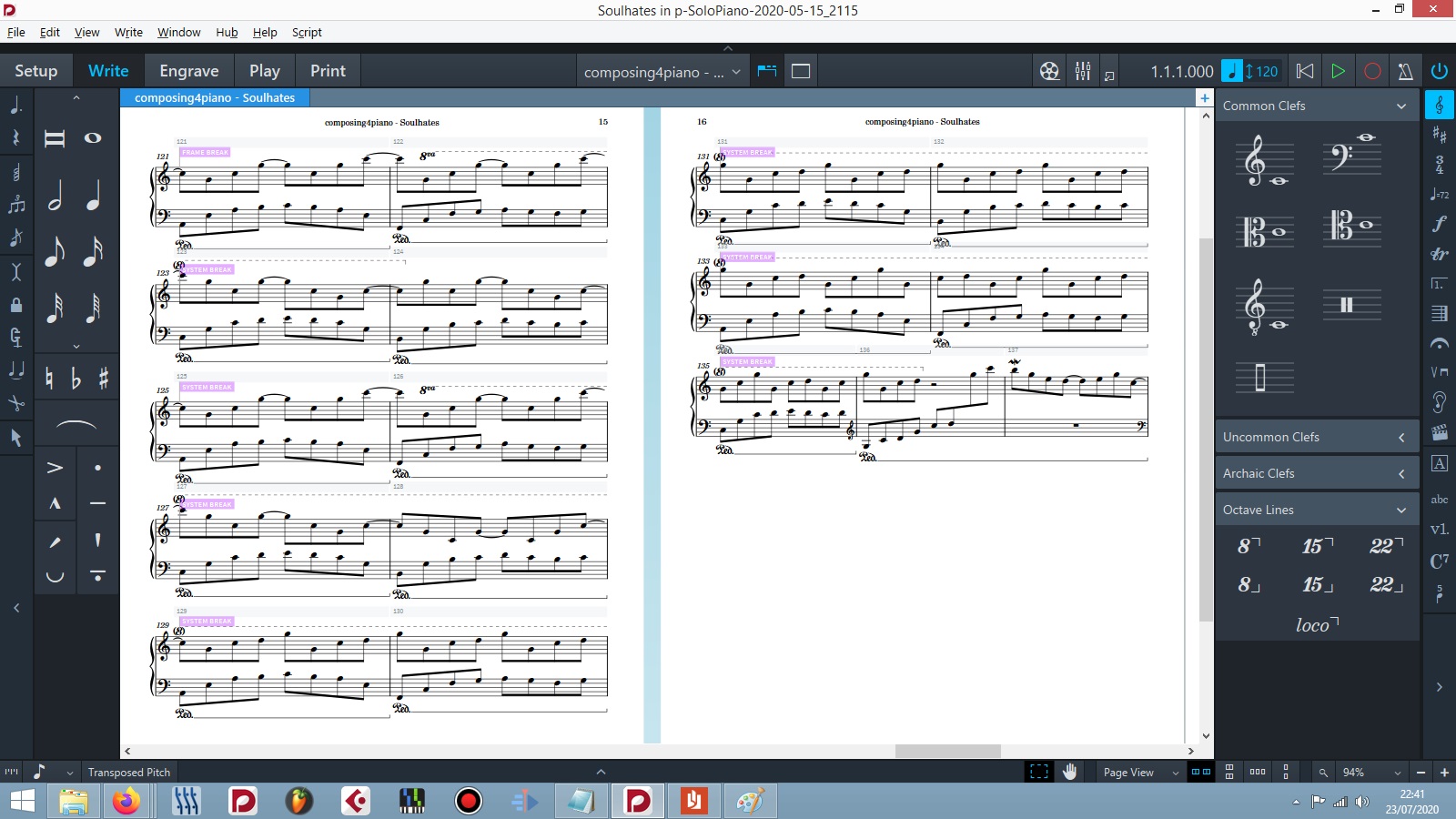Viewport: 1456px width, 819px height.
Task: Add an accent articulation
Action: pos(55,468)
